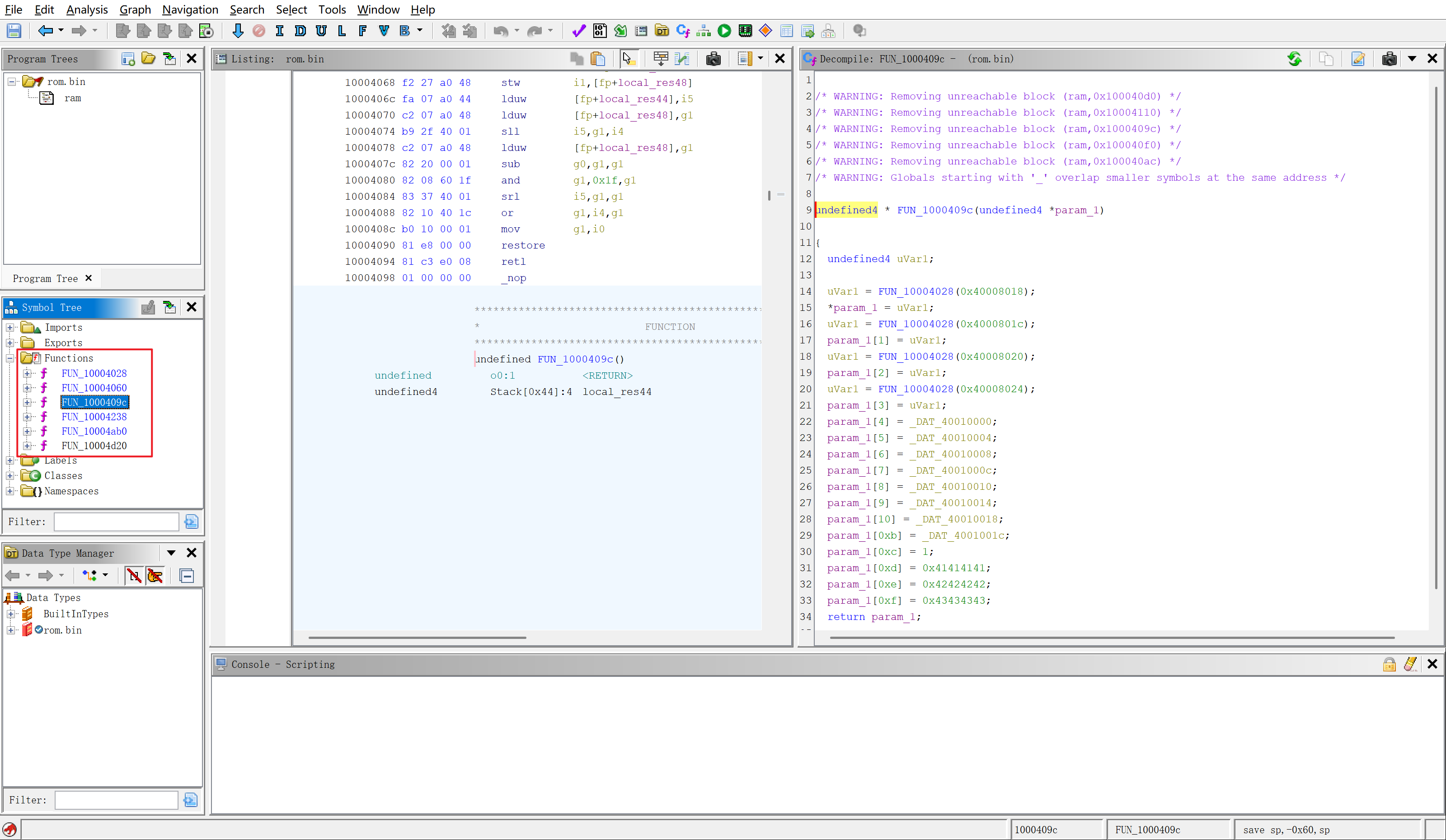Switch to the Program Tree tab

click(x=45, y=278)
